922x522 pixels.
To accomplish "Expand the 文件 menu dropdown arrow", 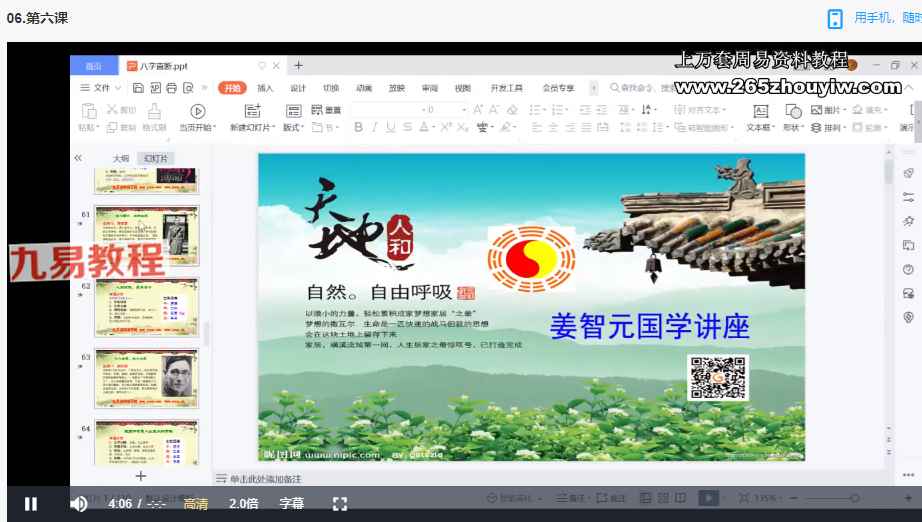I will click(x=118, y=88).
